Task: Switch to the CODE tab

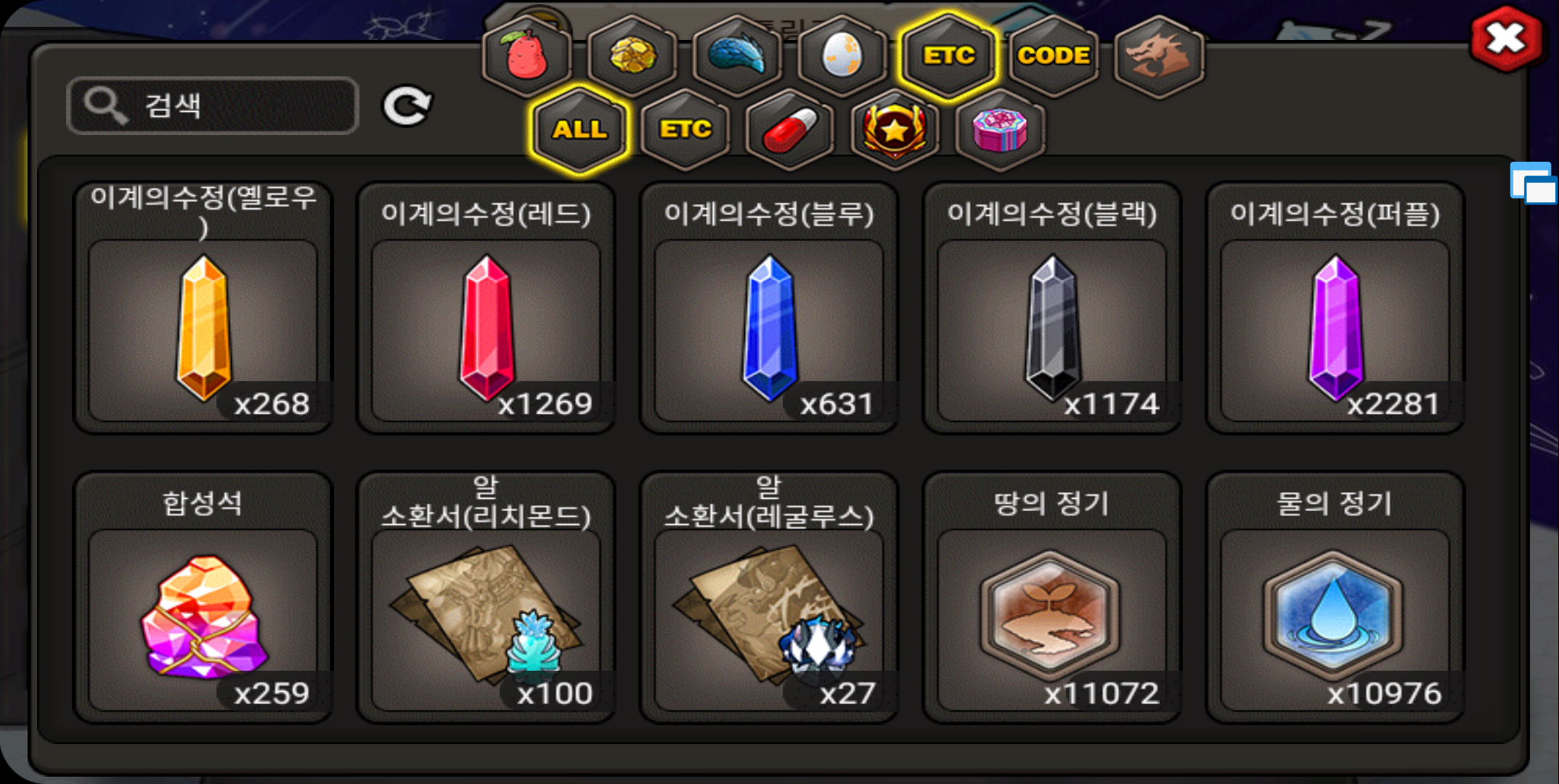Action: tap(1054, 55)
